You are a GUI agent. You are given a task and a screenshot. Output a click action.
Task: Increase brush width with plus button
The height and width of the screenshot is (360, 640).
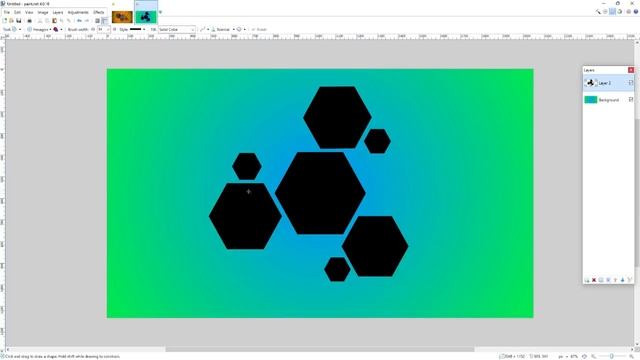[114, 29]
